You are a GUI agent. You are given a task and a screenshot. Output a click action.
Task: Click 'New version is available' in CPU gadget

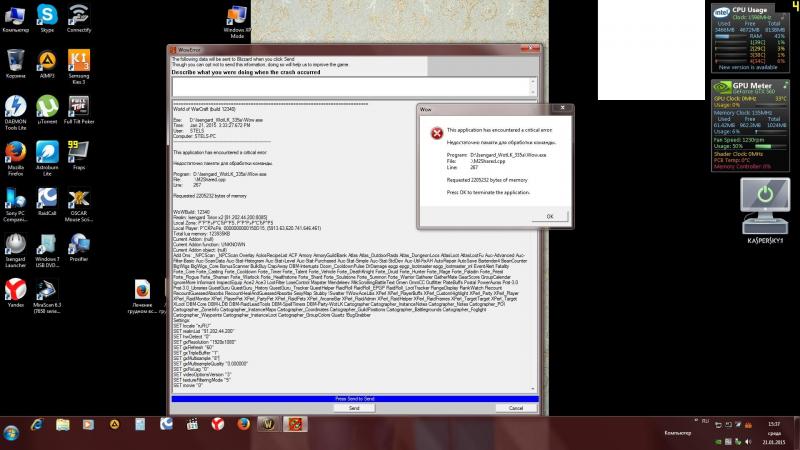(x=747, y=67)
